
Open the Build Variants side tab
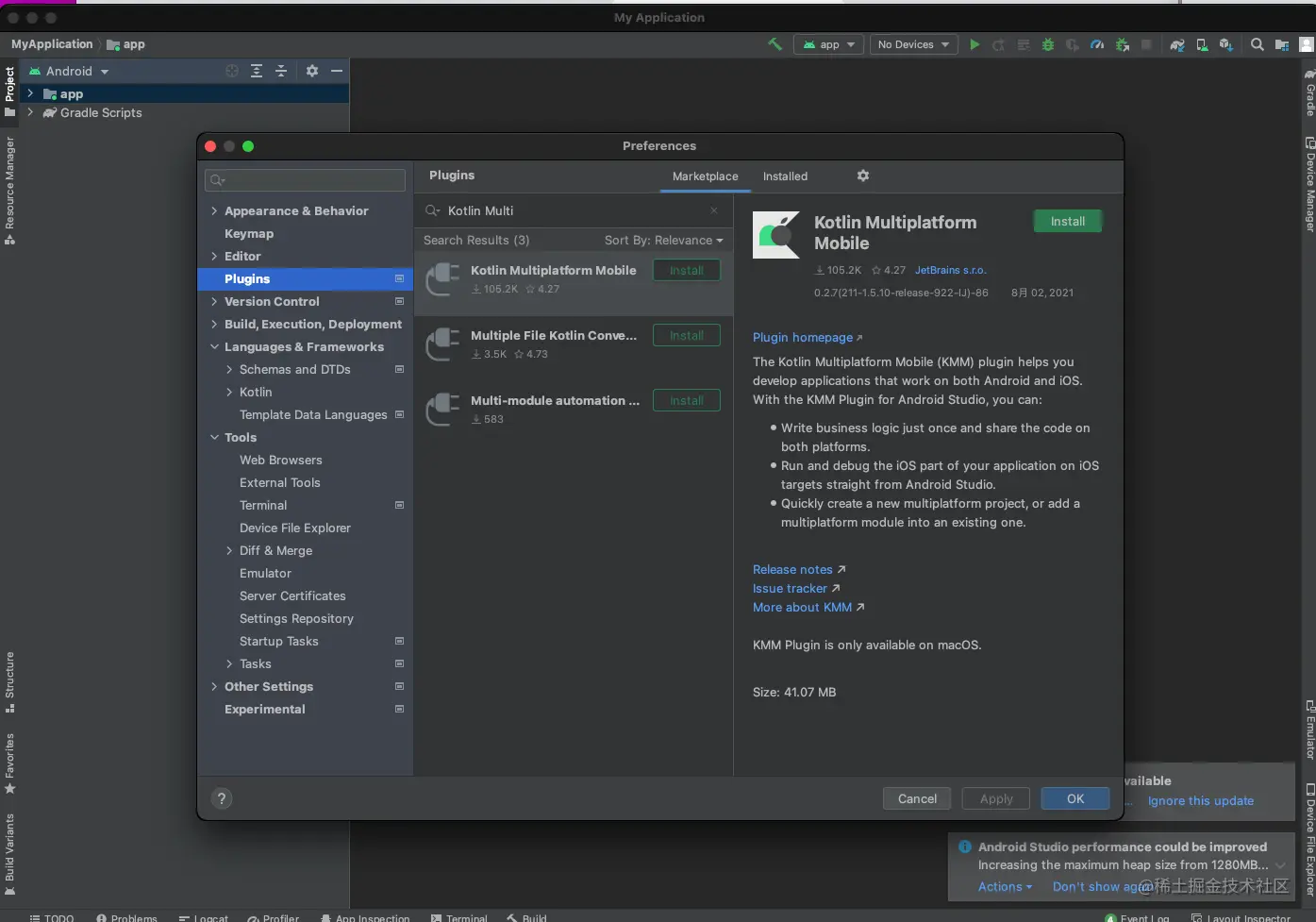coord(9,854)
